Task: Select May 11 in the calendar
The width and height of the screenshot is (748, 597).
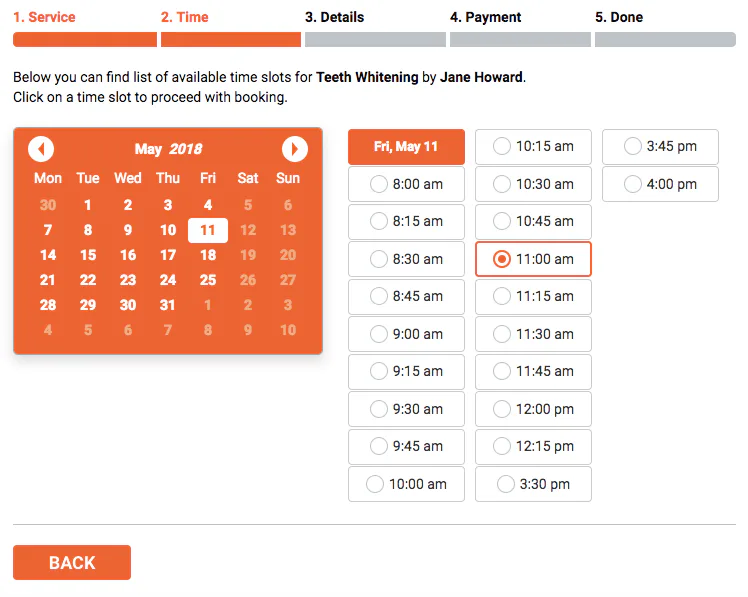Action: 208,230
